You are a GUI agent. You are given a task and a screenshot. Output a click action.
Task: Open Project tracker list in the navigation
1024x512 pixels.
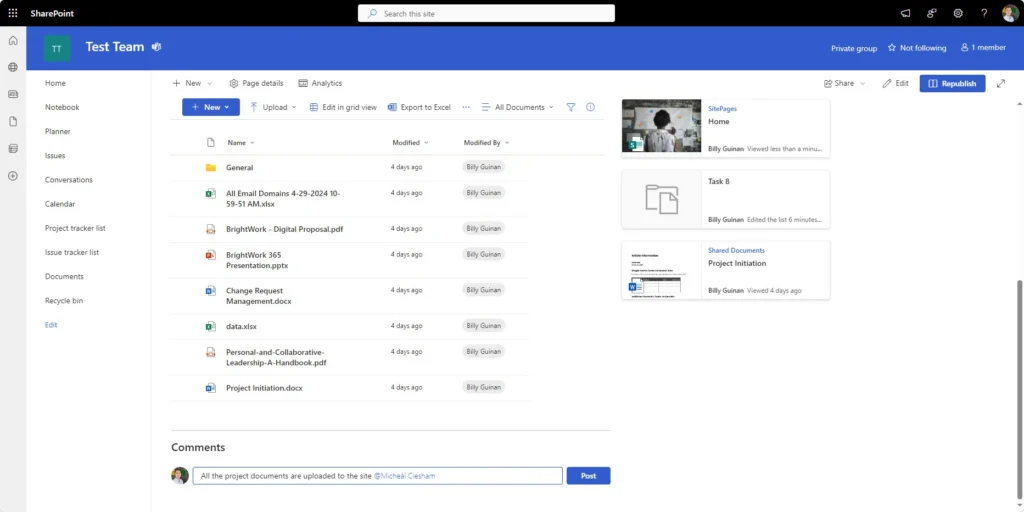click(75, 228)
